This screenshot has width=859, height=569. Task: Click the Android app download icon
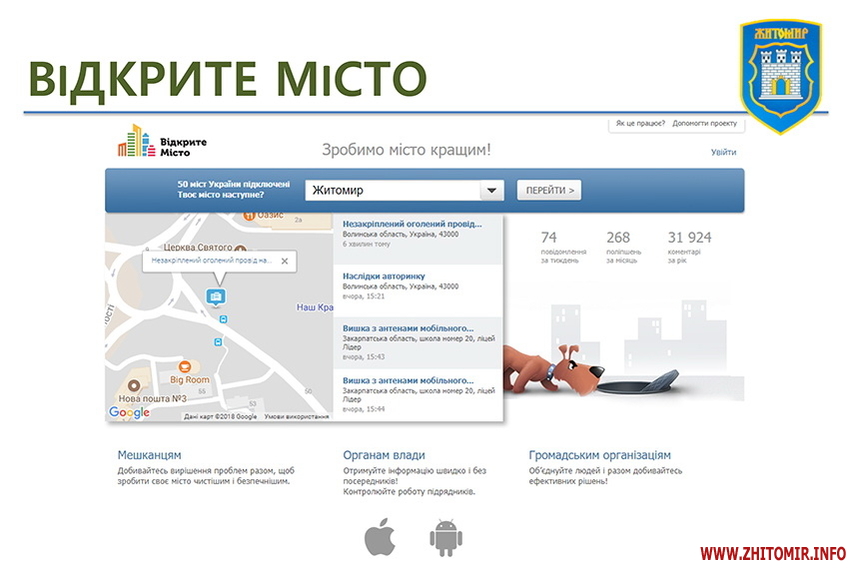pyautogui.click(x=445, y=537)
